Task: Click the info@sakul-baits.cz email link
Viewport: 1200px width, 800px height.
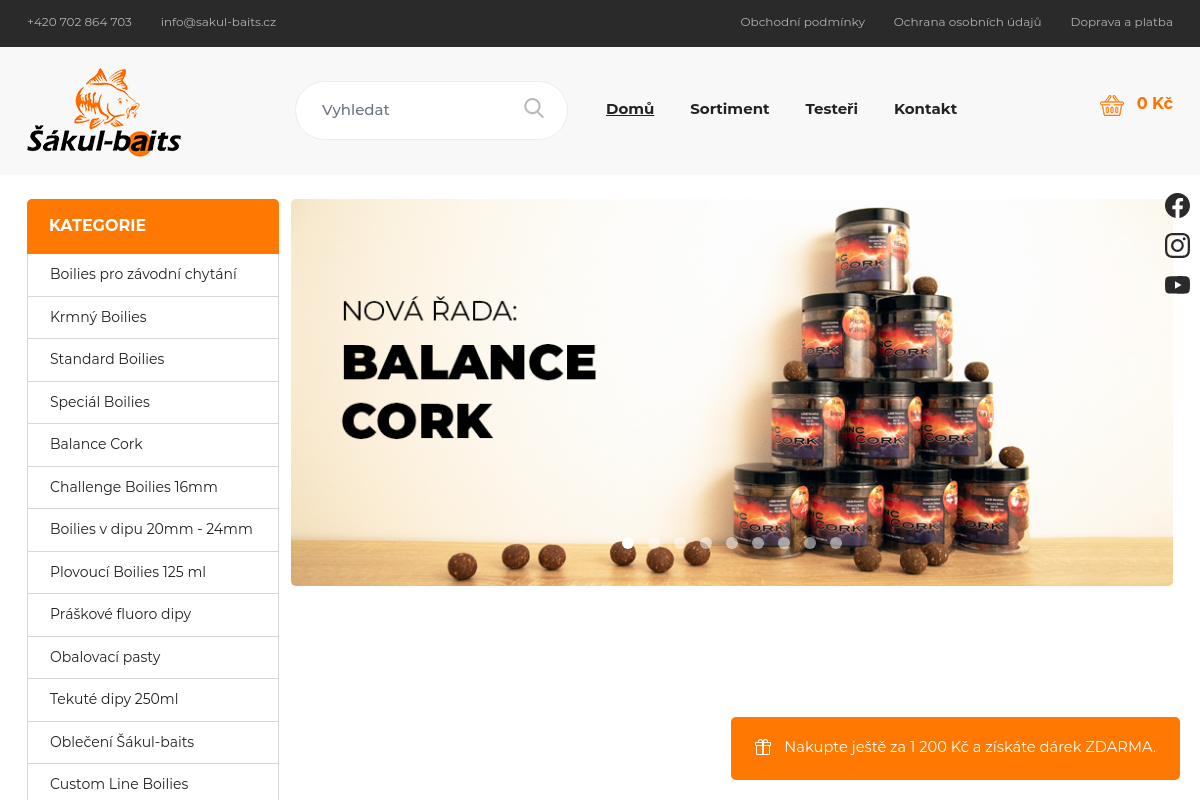Action: tap(218, 22)
